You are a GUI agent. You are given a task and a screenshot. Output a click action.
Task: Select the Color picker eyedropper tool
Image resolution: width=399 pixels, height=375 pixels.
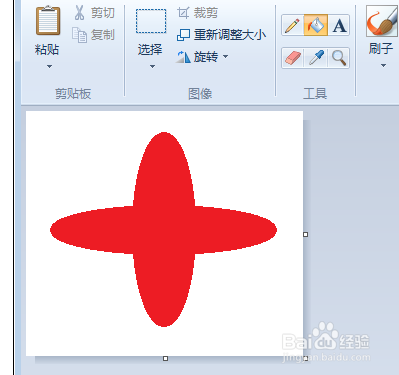click(316, 58)
